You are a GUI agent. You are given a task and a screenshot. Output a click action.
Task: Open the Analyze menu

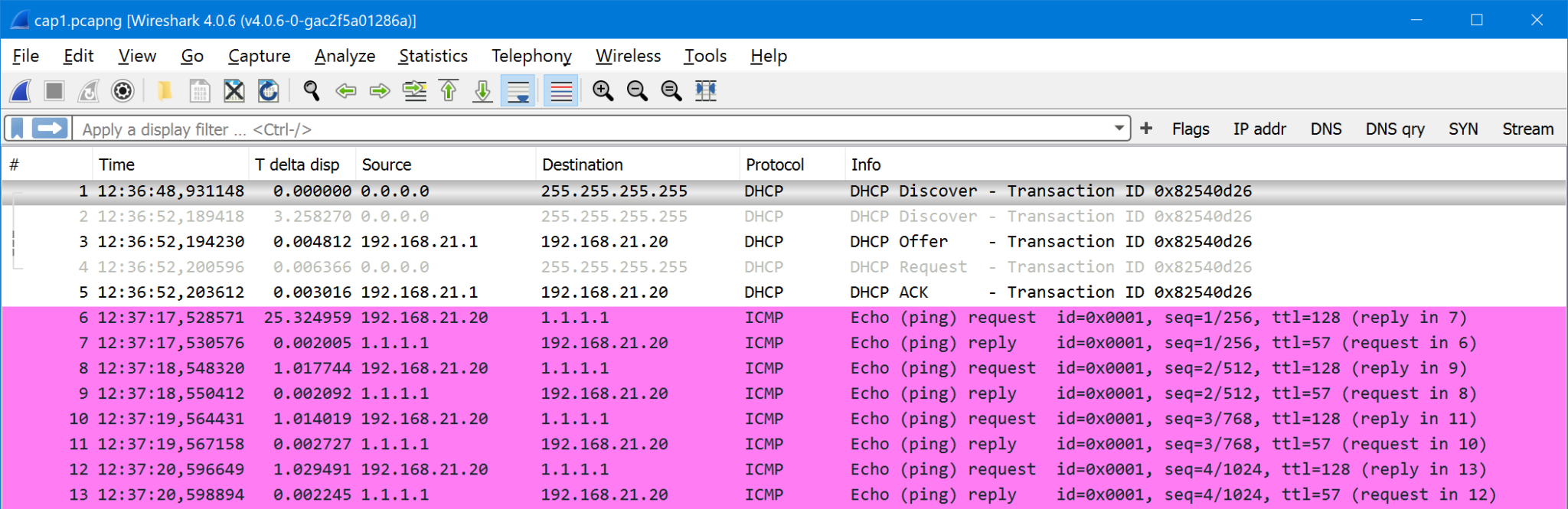click(345, 56)
